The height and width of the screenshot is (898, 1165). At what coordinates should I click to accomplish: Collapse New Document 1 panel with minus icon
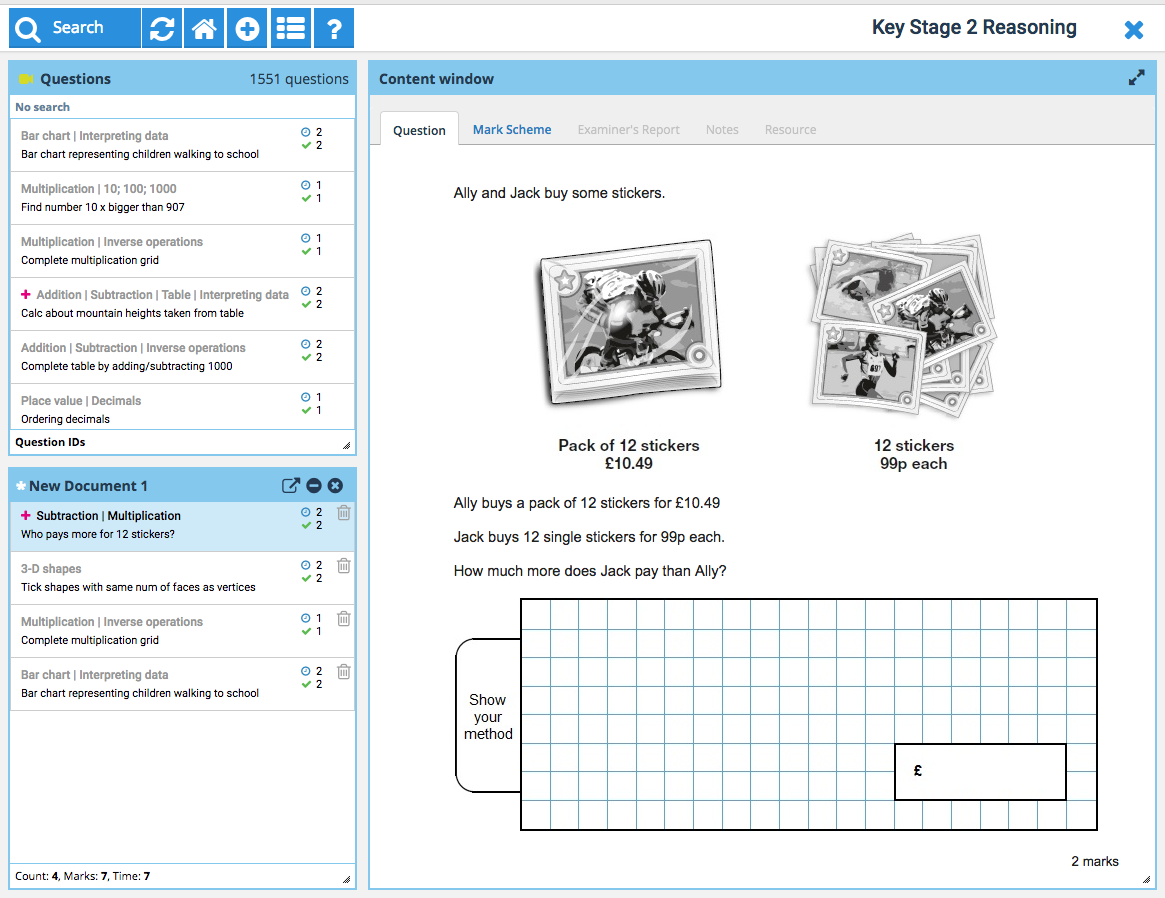pos(314,486)
